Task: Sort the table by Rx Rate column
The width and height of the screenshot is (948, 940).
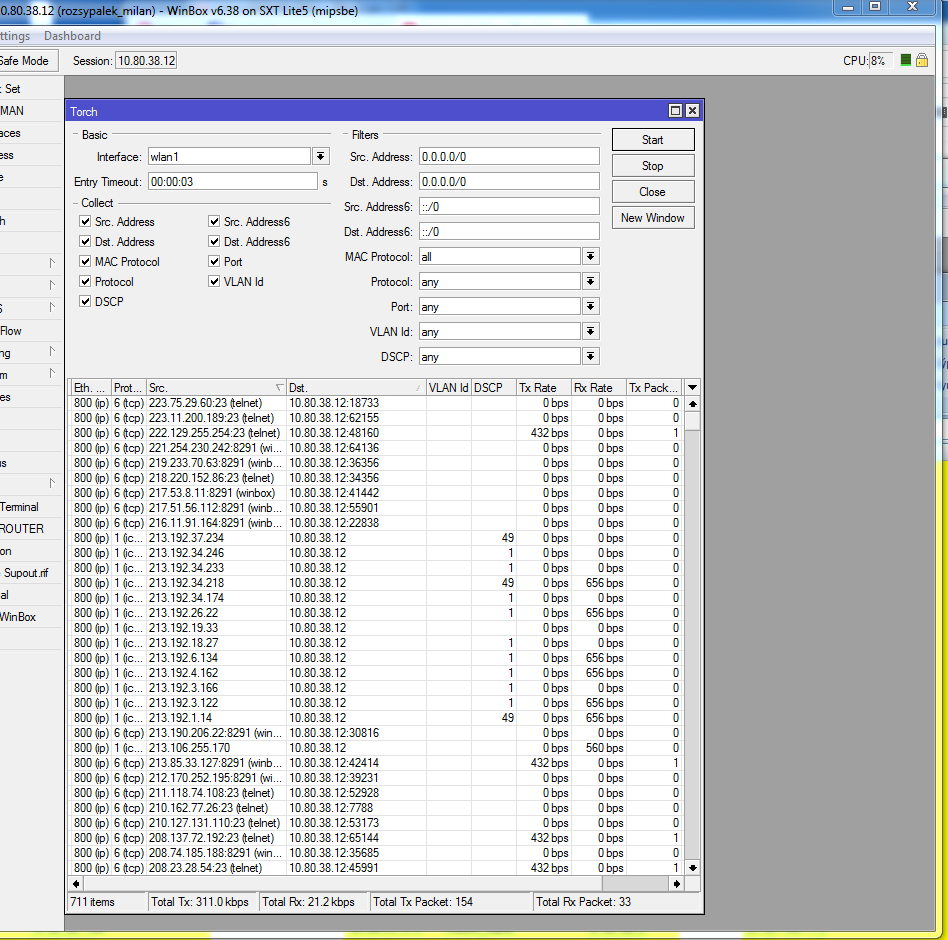Action: tap(599, 387)
